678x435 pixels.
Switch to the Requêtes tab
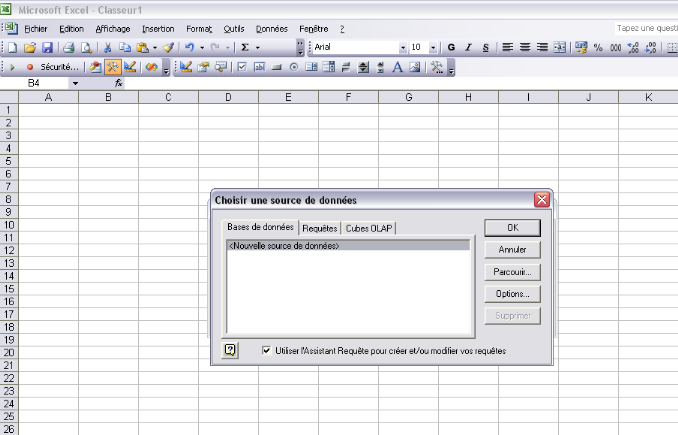coord(320,228)
